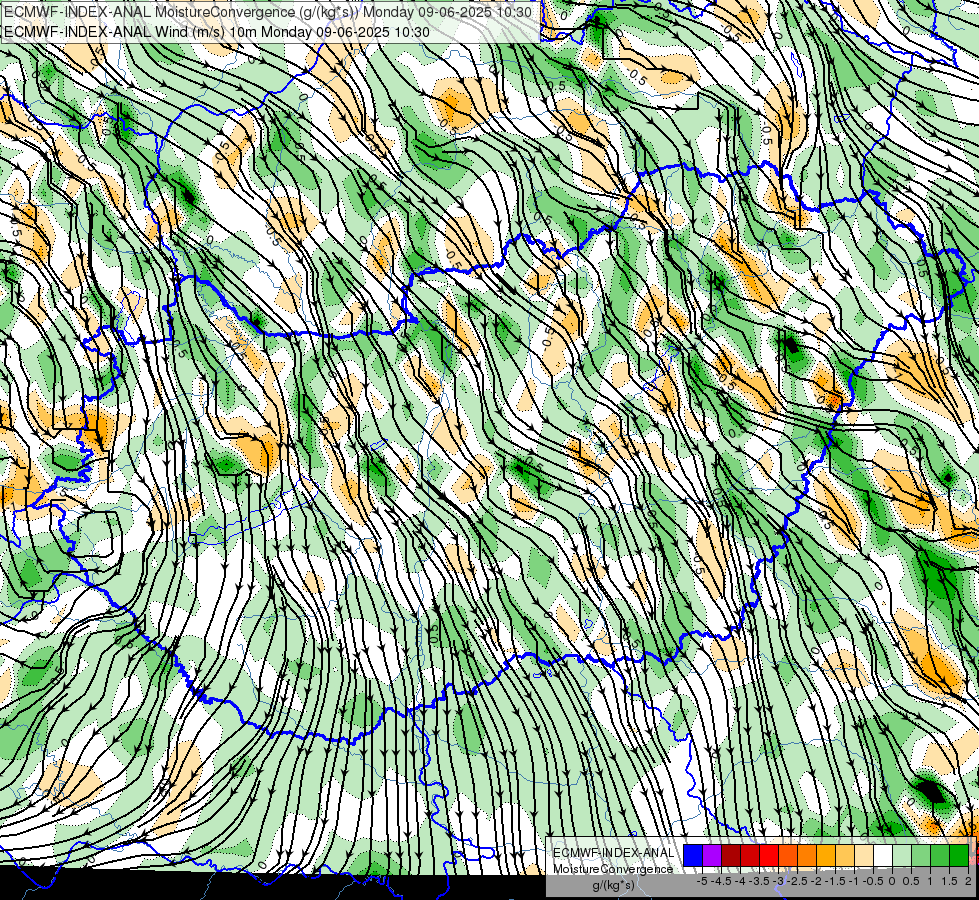Screen dimensions: 979x900
Task: Click the -2.5 tick label on legend
Action: click(x=797, y=881)
